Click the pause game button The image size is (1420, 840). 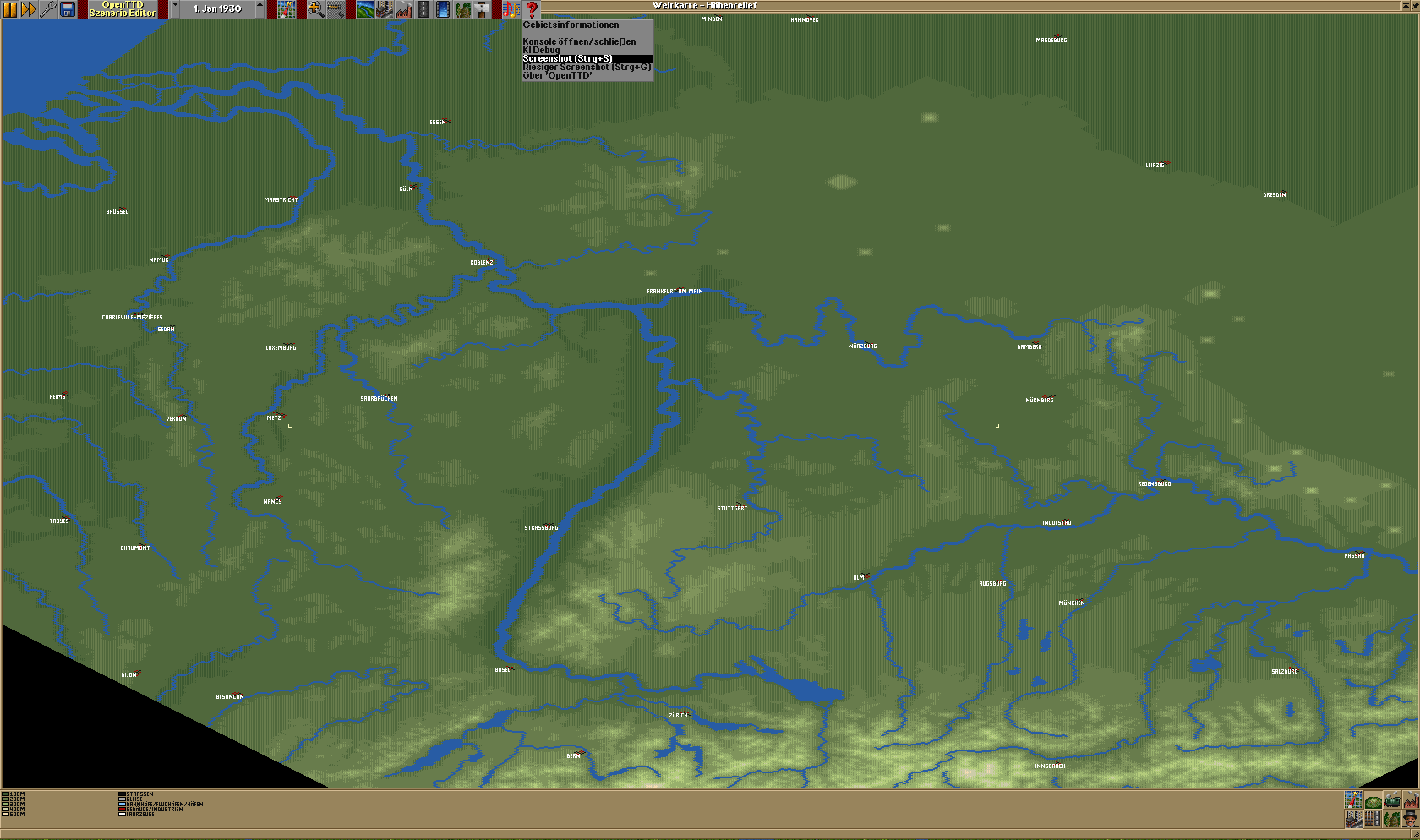(x=10, y=9)
